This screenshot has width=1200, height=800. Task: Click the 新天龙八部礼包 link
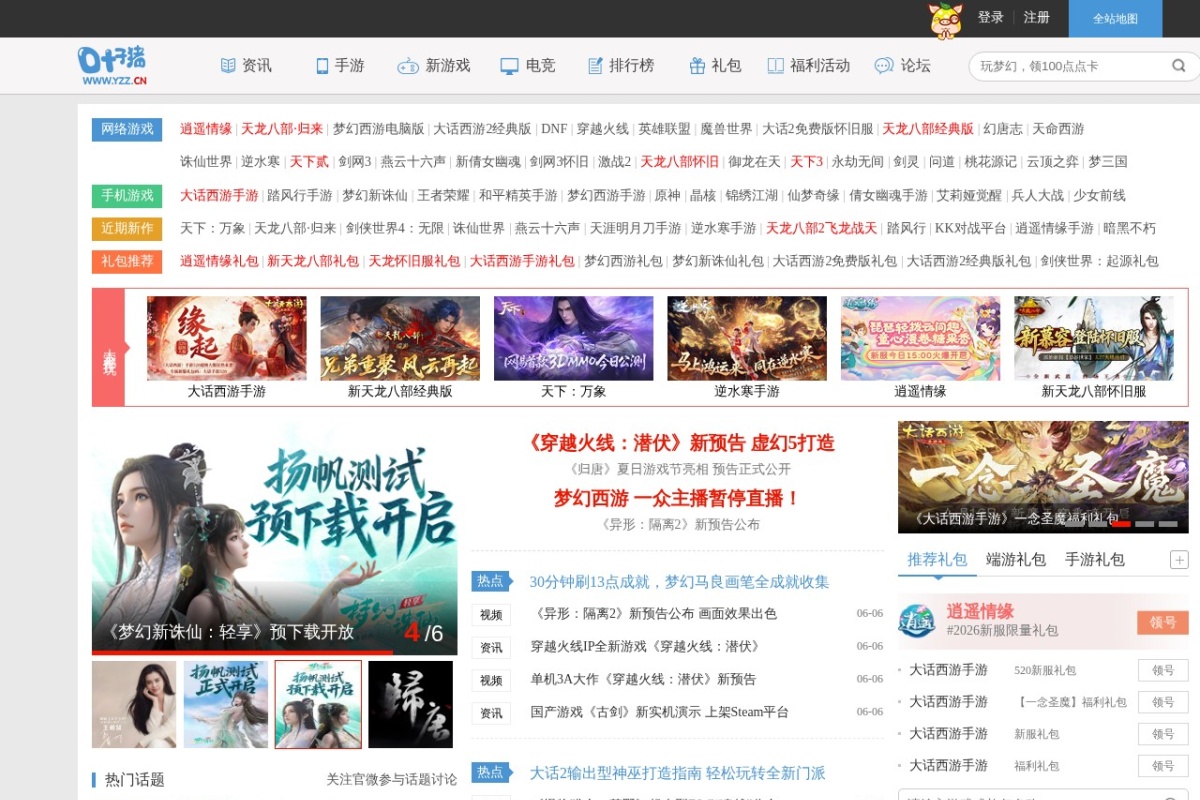(x=313, y=261)
